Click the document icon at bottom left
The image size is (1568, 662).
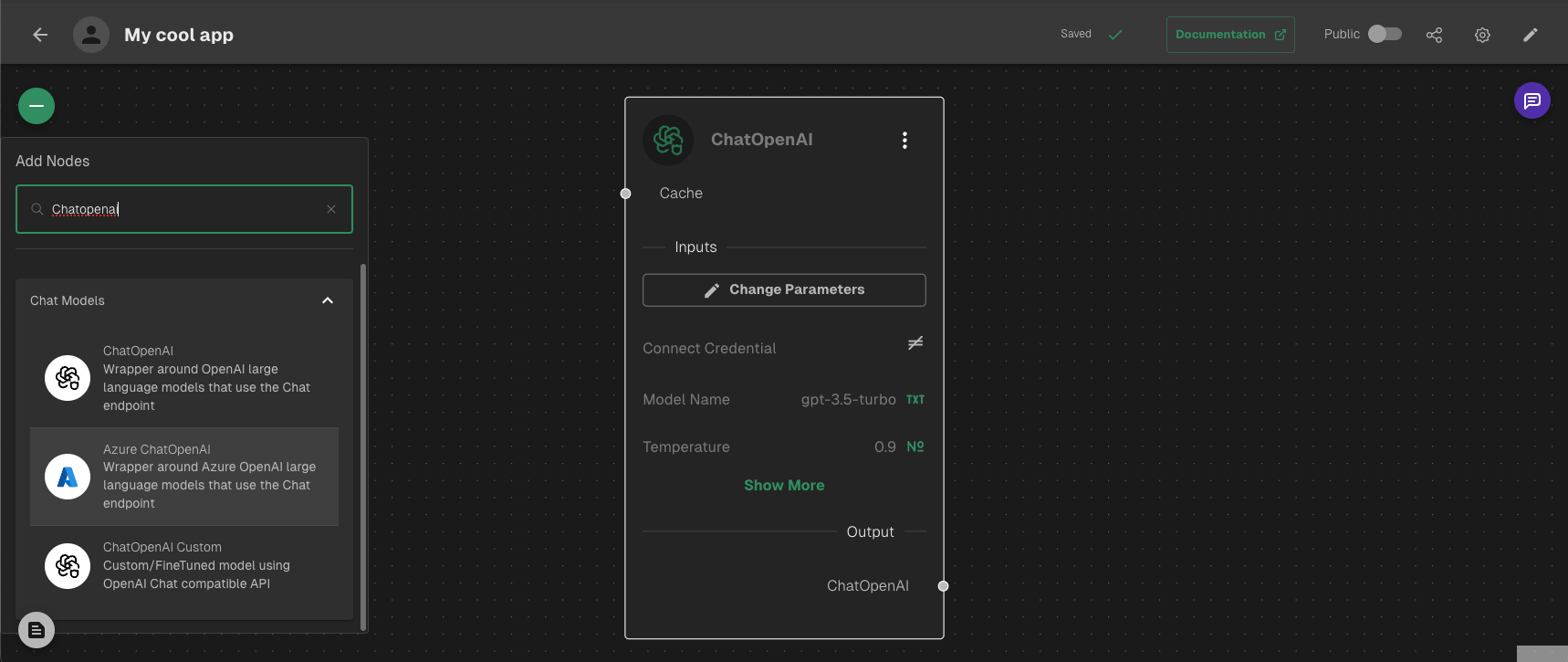coord(37,630)
